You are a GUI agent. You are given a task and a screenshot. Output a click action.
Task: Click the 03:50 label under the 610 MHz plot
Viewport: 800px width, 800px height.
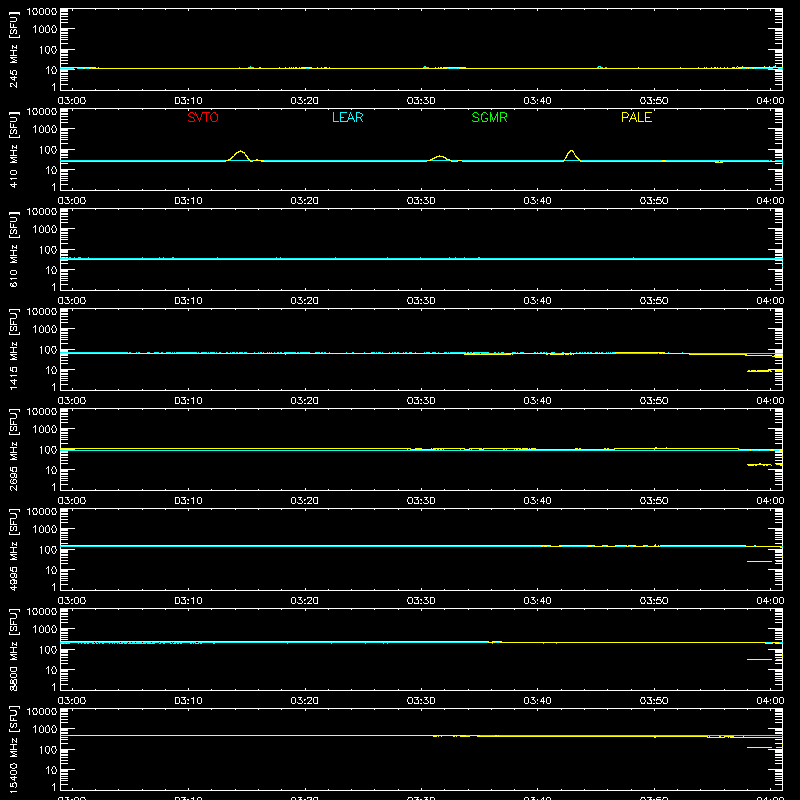point(654,301)
